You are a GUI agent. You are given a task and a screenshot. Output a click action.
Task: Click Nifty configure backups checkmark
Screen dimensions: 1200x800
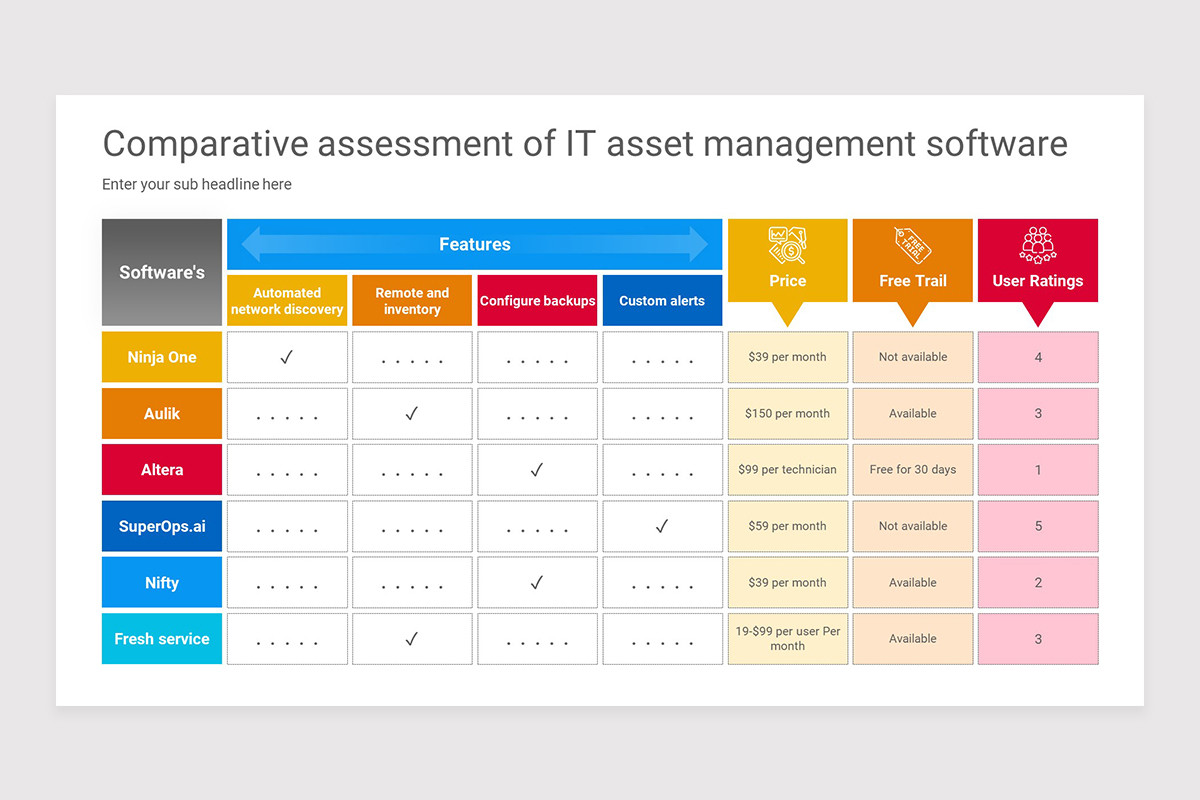point(536,582)
